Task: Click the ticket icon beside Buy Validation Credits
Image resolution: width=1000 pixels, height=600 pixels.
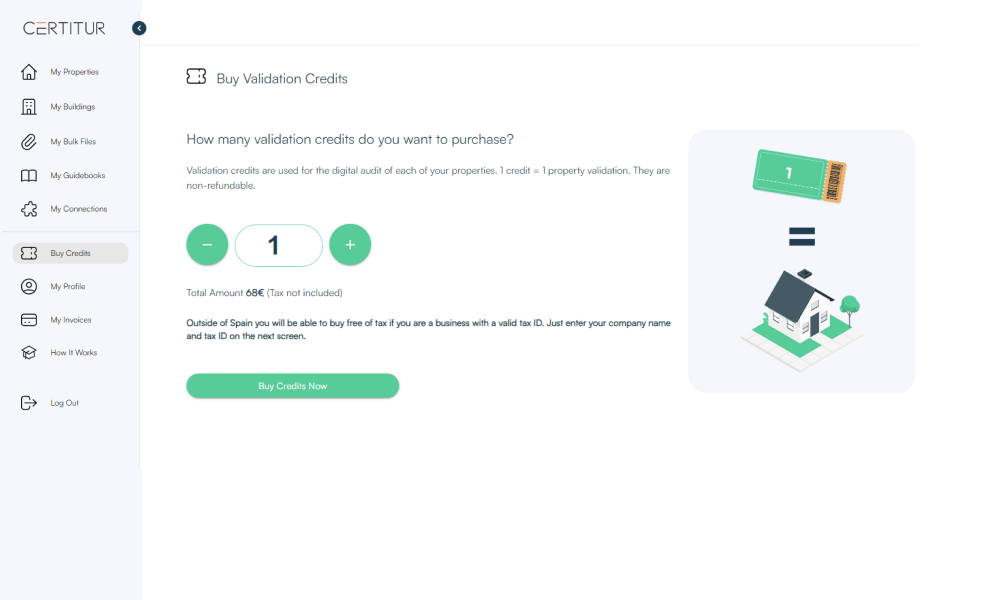Action: (x=196, y=77)
